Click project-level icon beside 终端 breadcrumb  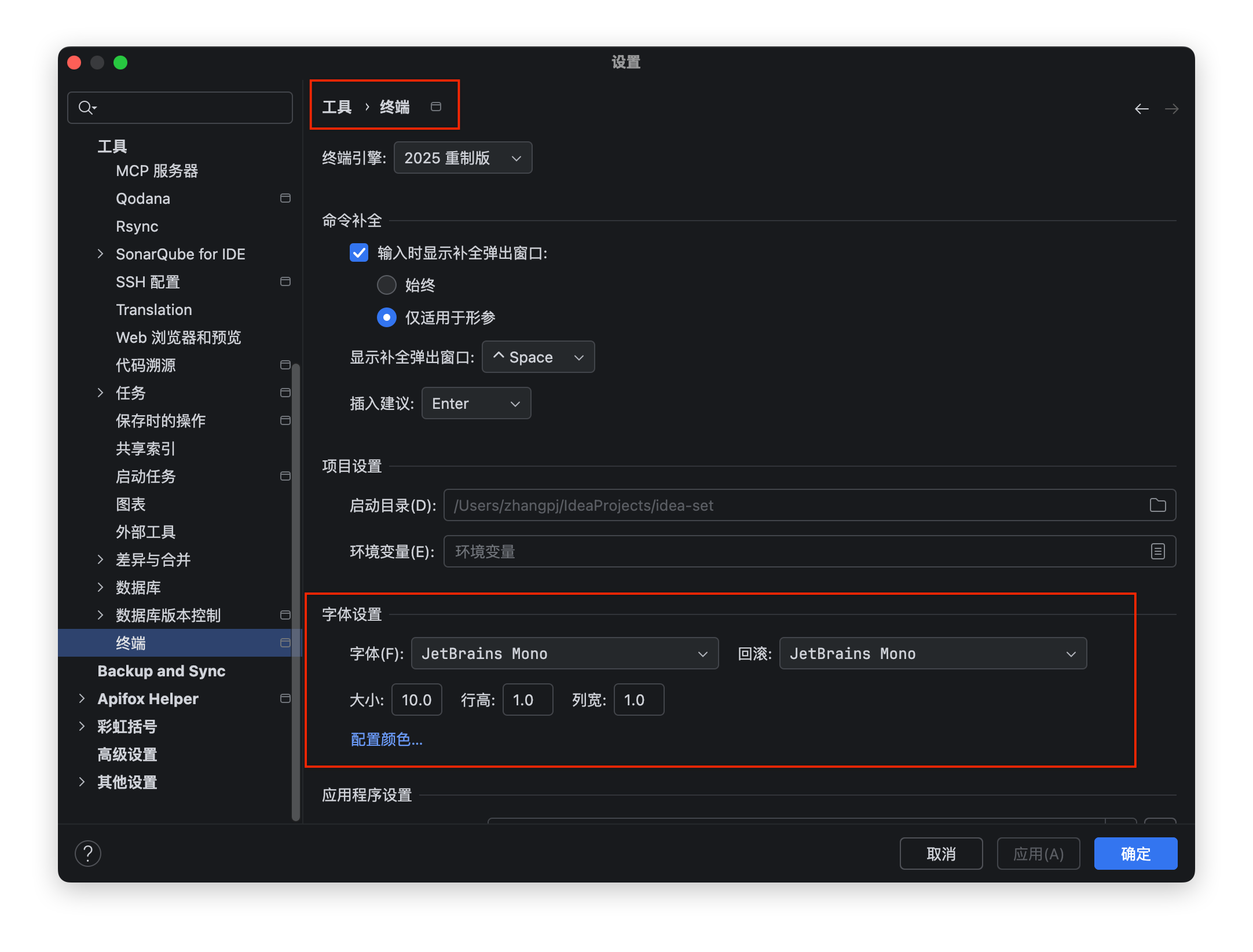tap(436, 107)
